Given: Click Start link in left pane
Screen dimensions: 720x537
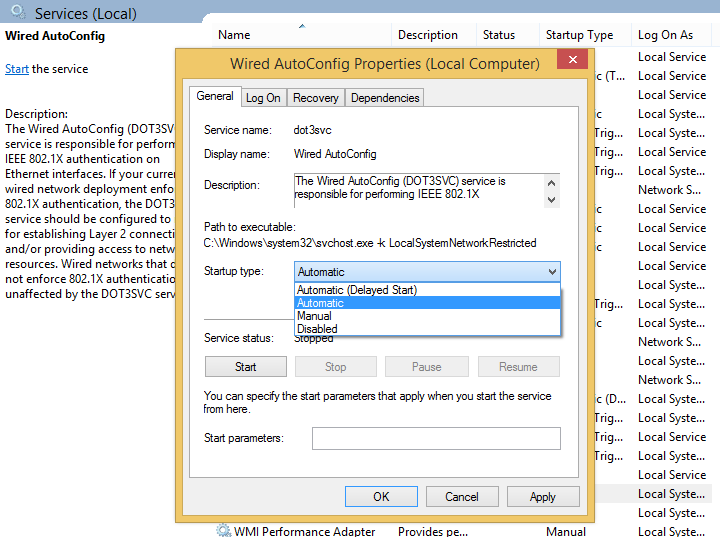Looking at the screenshot, I should [x=17, y=69].
